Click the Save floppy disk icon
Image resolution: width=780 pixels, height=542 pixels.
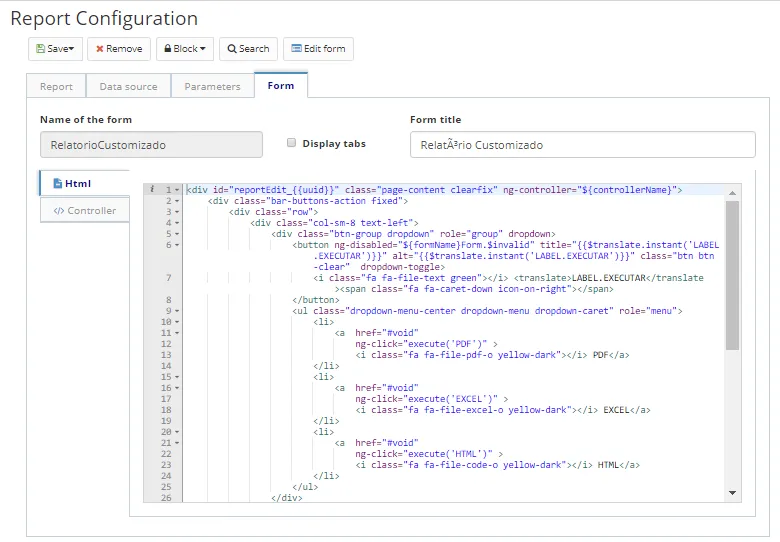coord(40,49)
